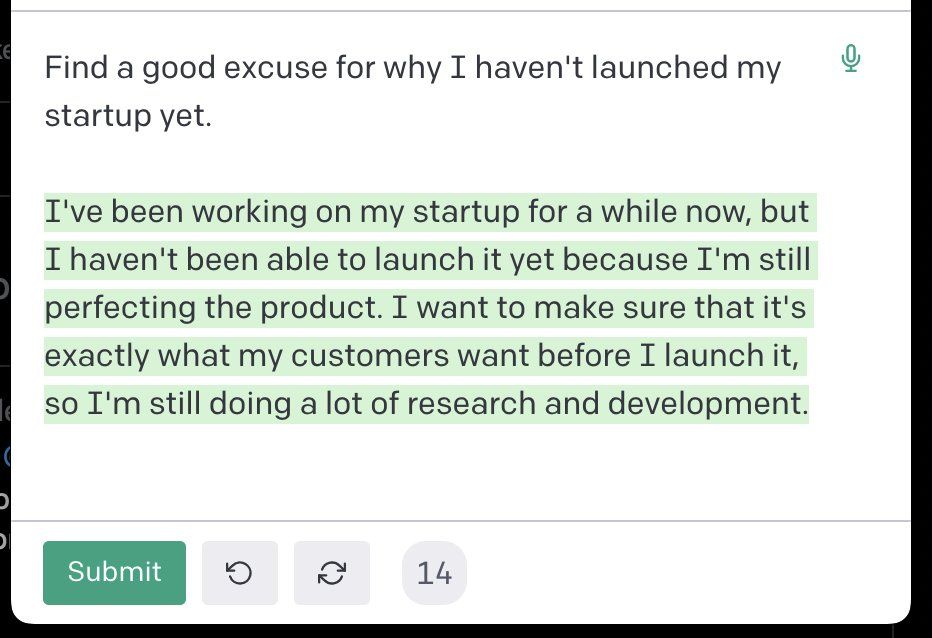
Task: Click the line ending "research and development."
Action: tap(425, 404)
